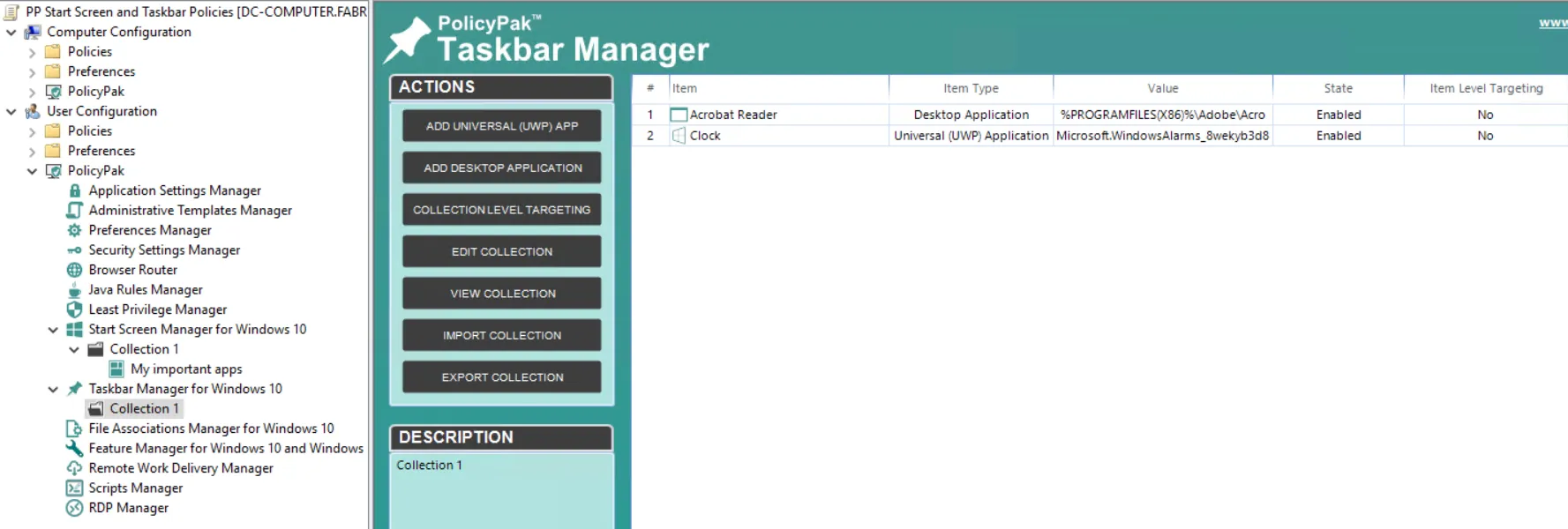Click Microsoft.WindowsAlarms value cell
The height and width of the screenshot is (529, 1568).
[x=1163, y=136]
